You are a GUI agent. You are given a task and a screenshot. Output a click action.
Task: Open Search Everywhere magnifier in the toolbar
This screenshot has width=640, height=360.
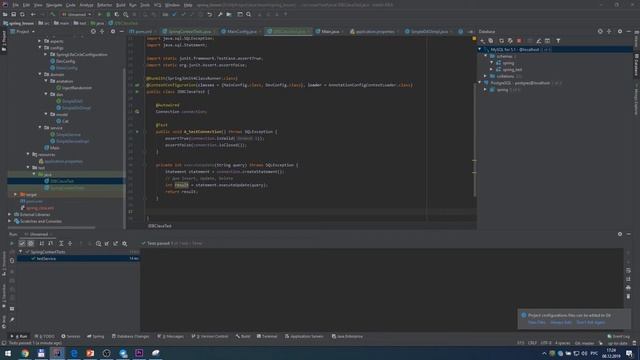[x=248, y=14]
